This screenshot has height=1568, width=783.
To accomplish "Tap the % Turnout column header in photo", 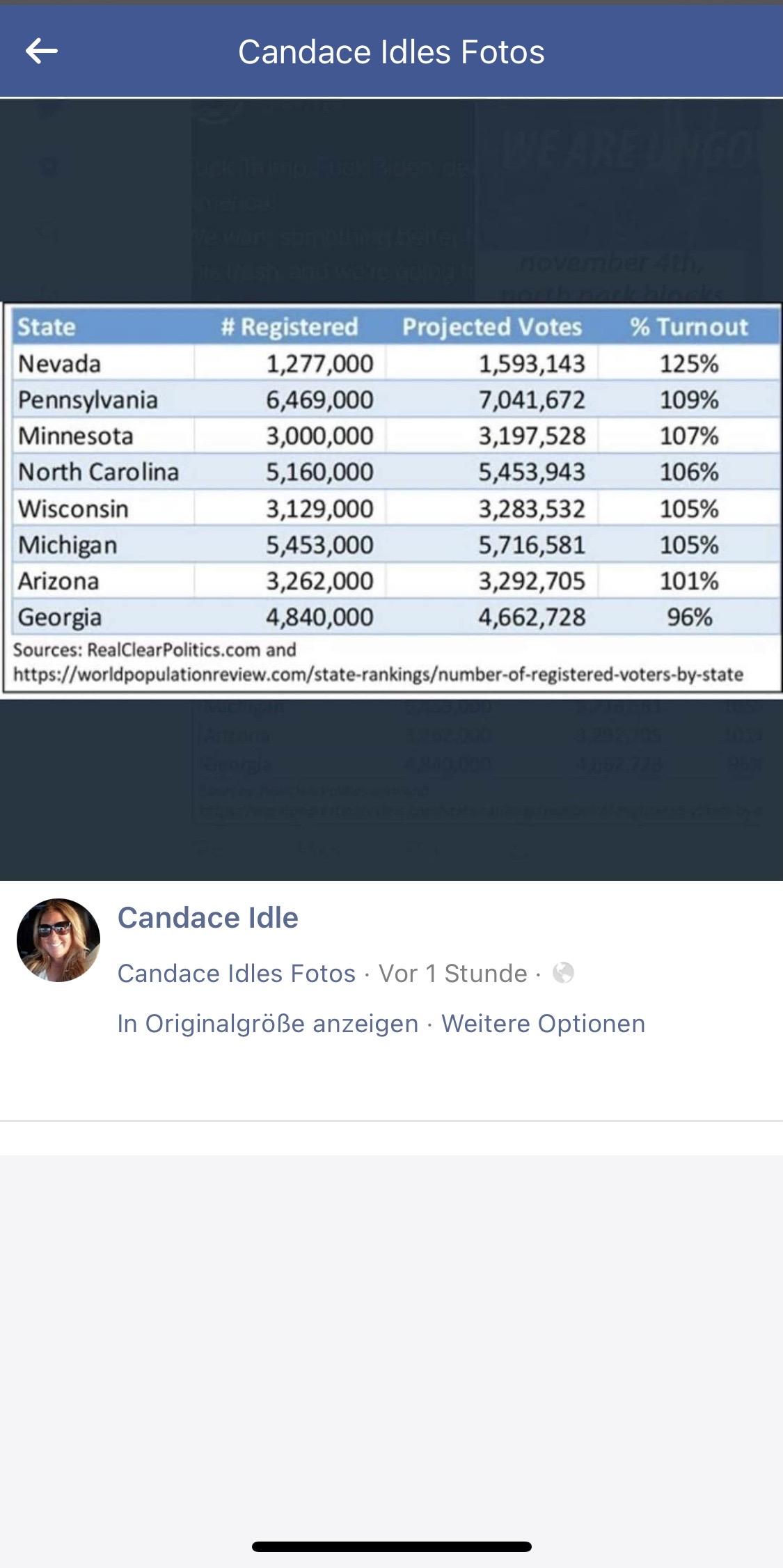I will click(689, 326).
